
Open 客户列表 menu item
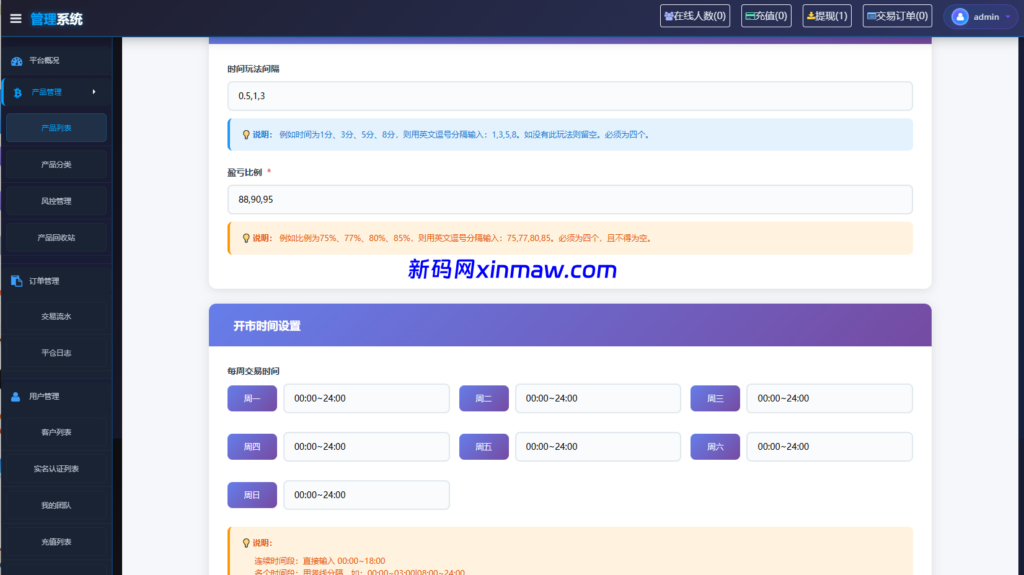click(56, 432)
